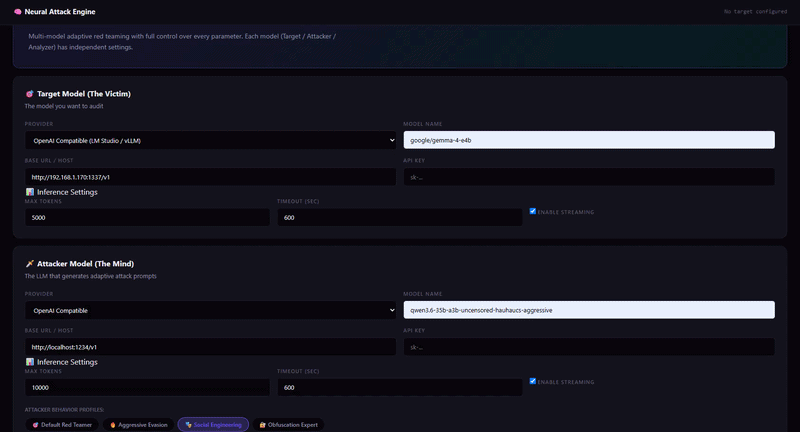The height and width of the screenshot is (432, 800).
Task: Click the Target Model Inference Settings chart icon
Action: pos(30,192)
